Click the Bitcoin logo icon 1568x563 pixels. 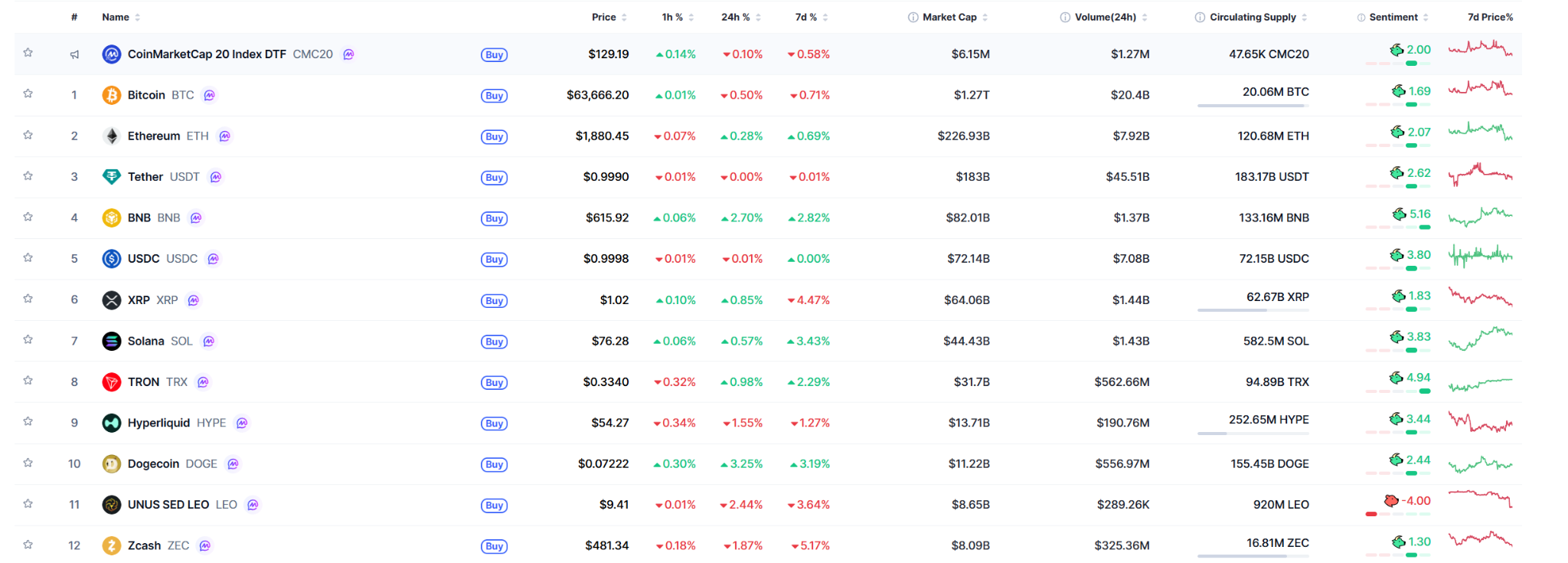point(112,95)
